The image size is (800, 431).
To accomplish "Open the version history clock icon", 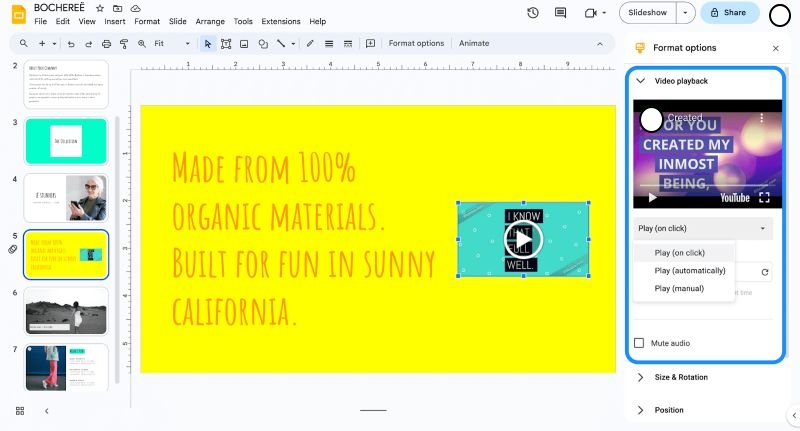I will pos(533,13).
